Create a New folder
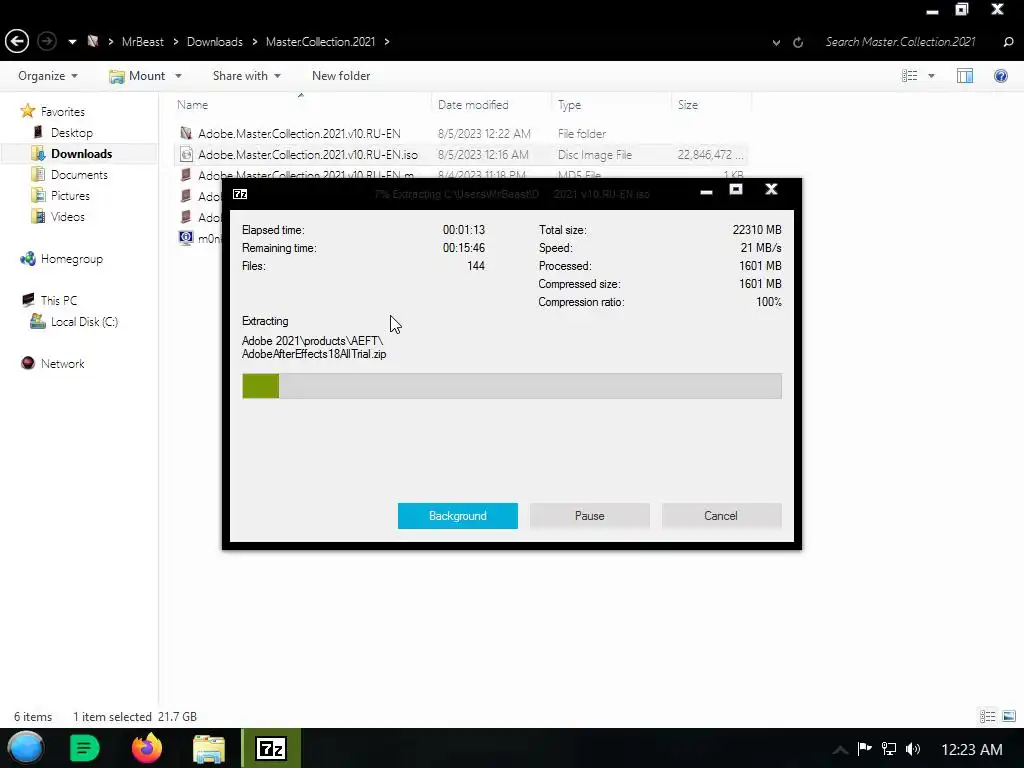Screen dimensions: 1024x768 point(341,76)
